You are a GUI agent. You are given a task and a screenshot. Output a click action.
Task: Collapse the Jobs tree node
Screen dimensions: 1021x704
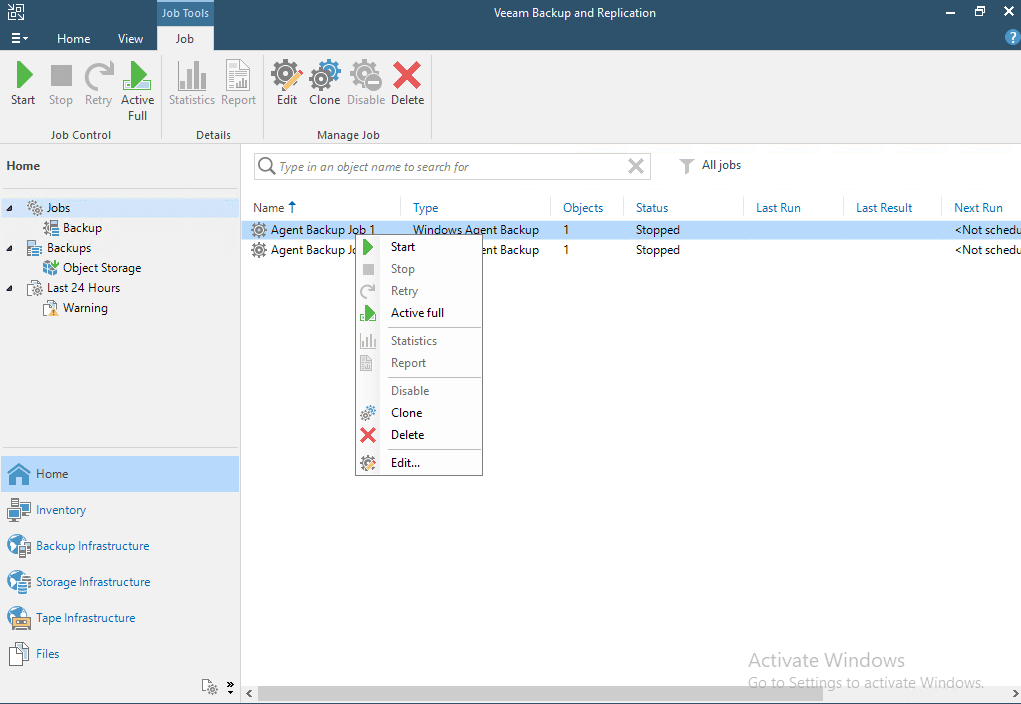(9, 208)
